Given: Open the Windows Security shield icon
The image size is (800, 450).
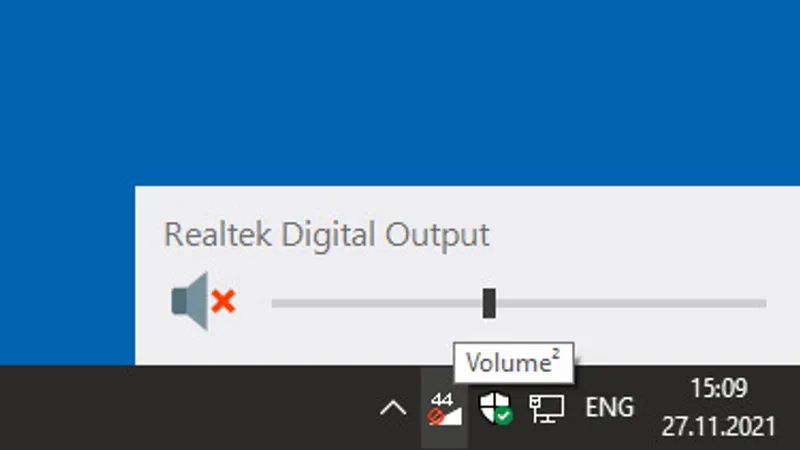Looking at the screenshot, I should [494, 407].
